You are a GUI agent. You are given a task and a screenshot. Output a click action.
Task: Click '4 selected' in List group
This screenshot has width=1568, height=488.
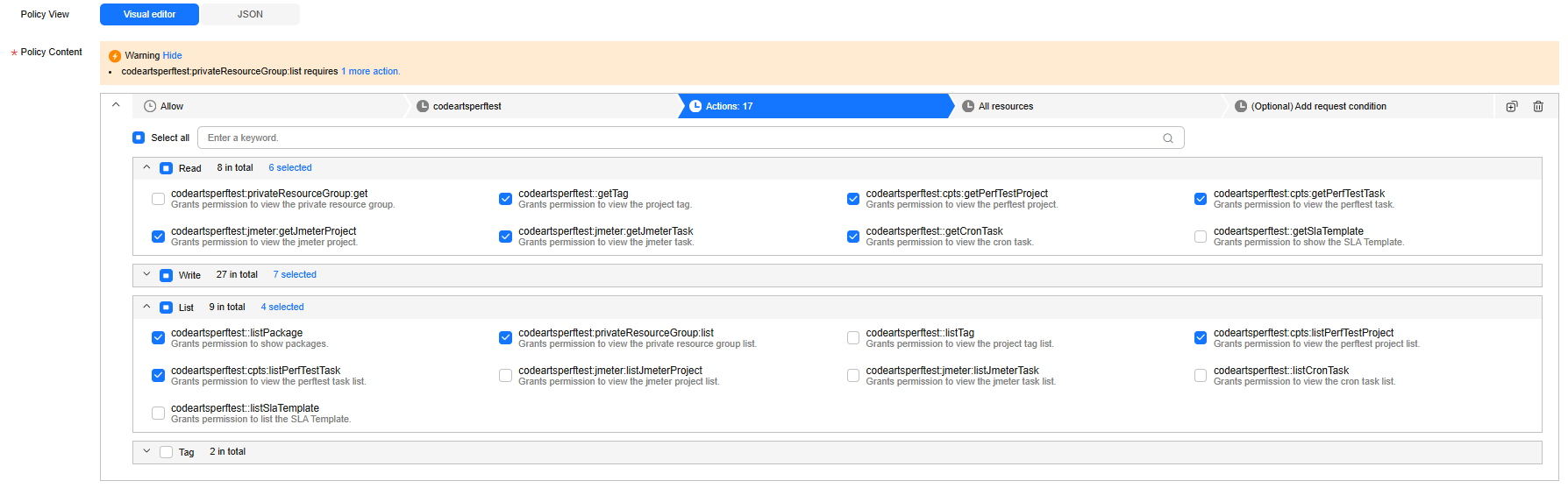[x=282, y=307]
